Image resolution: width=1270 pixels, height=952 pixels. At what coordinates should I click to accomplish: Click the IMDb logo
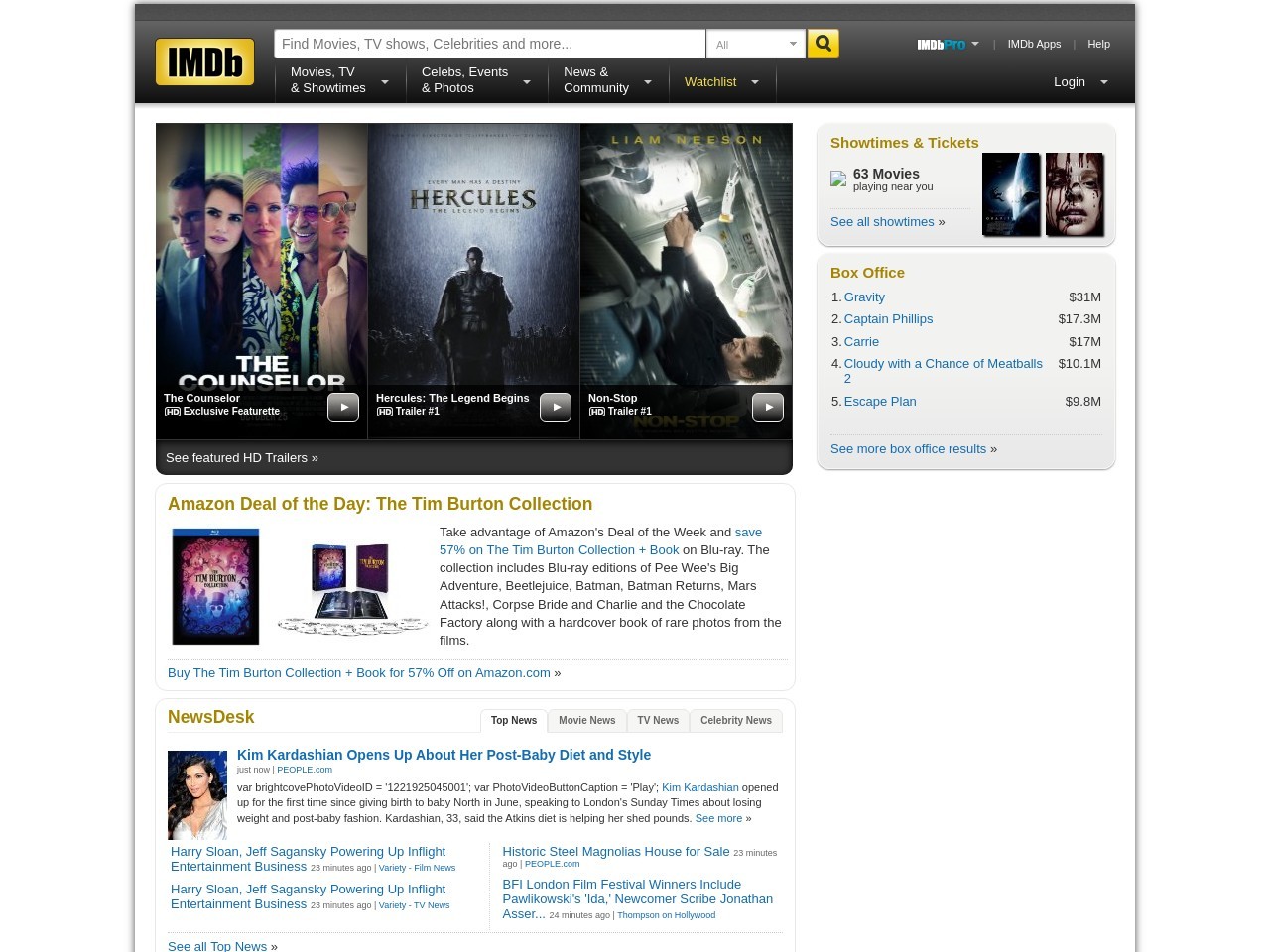click(204, 61)
